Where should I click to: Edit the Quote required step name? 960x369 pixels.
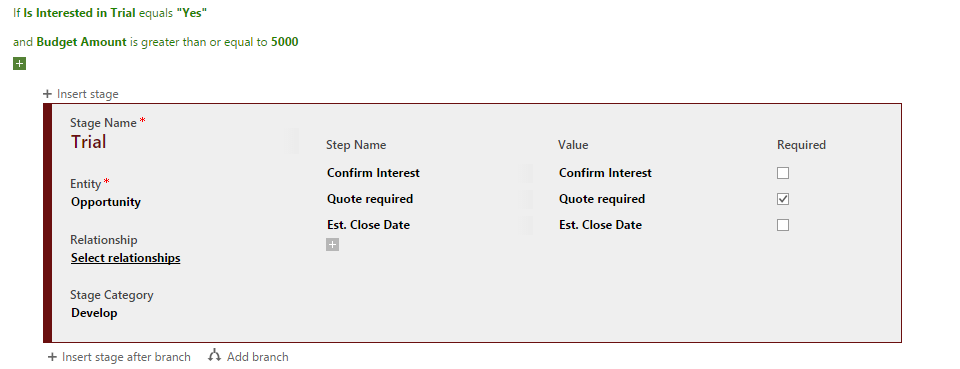coord(370,199)
